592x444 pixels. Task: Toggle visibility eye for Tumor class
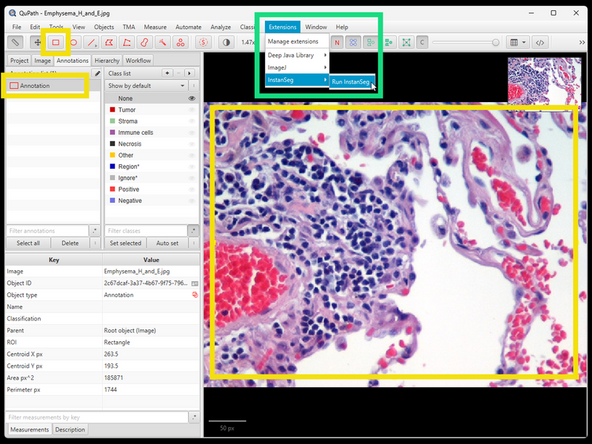192,110
